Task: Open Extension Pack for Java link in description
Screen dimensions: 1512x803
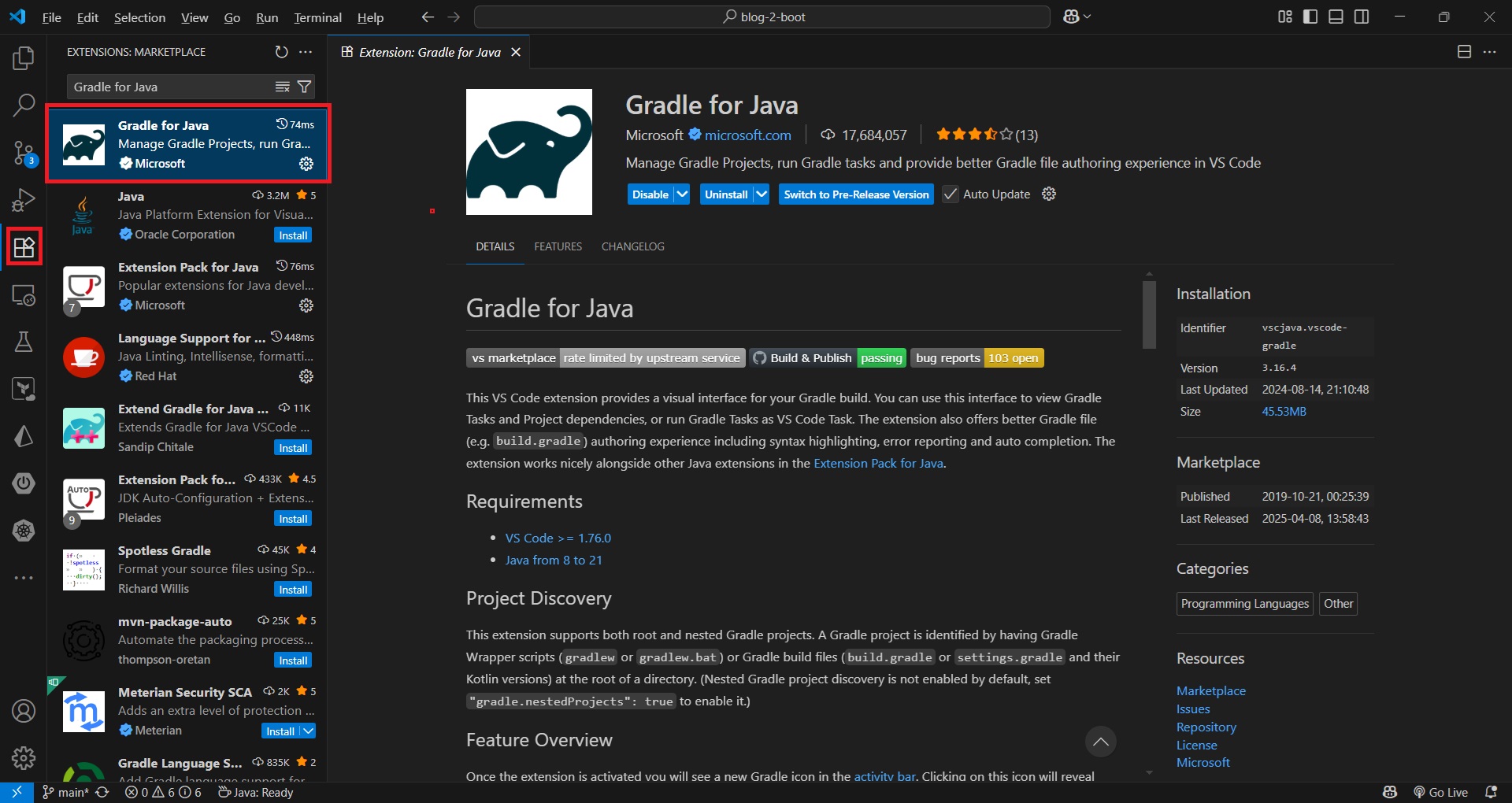Action: click(878, 463)
